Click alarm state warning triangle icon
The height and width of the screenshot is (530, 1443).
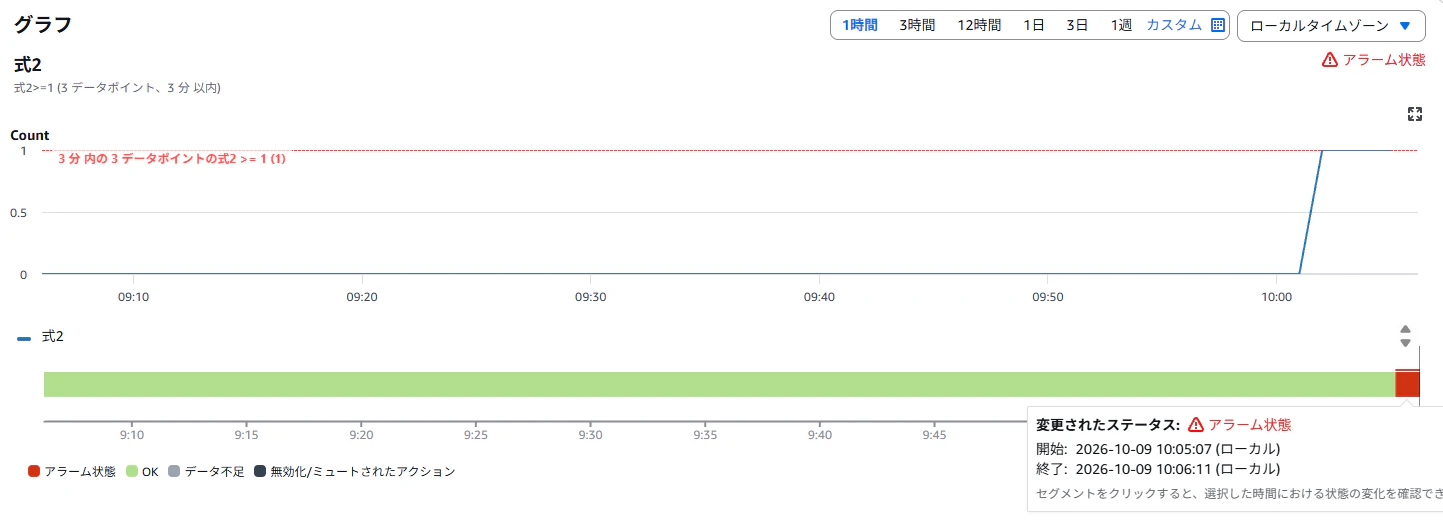(x=1329, y=60)
